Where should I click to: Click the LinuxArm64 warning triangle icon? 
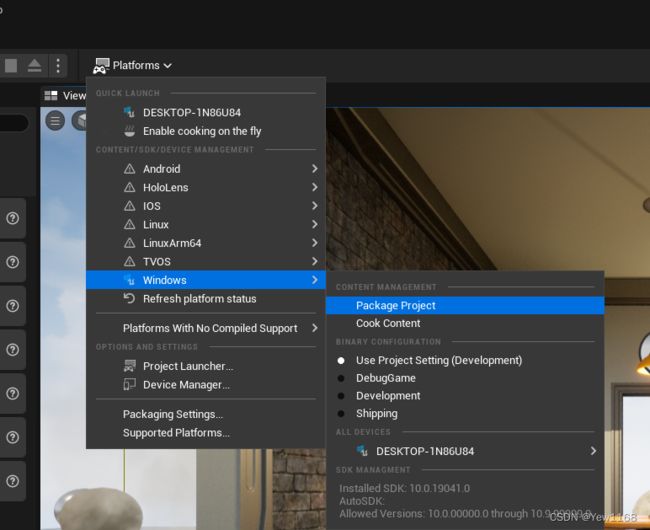click(x=130, y=243)
